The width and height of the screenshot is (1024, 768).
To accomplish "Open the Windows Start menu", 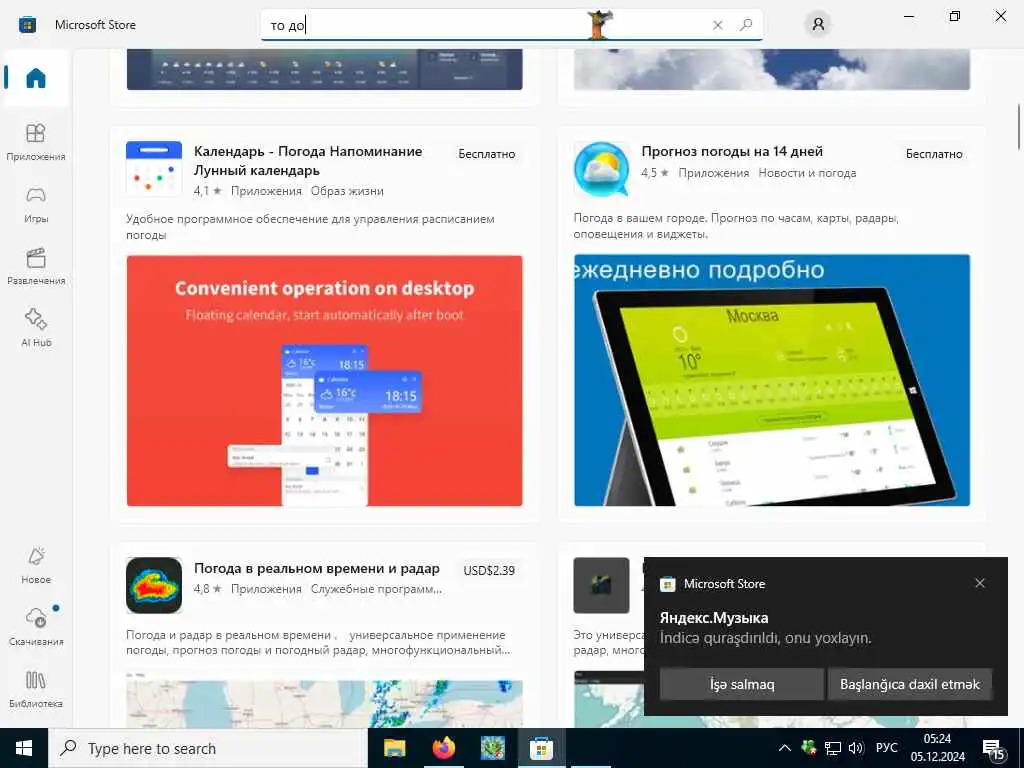I will pyautogui.click(x=24, y=748).
